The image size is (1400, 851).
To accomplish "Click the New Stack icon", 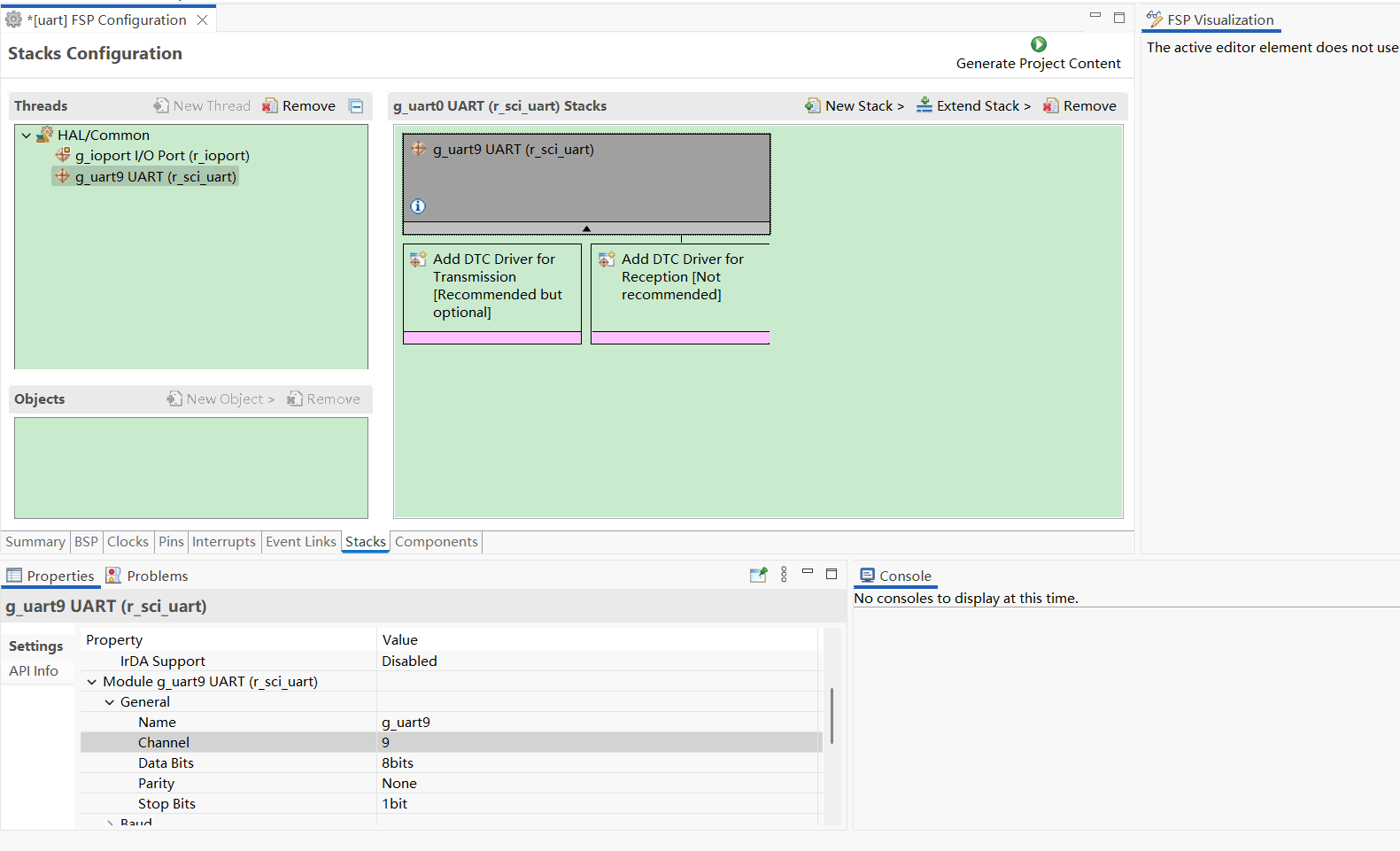I will (813, 105).
